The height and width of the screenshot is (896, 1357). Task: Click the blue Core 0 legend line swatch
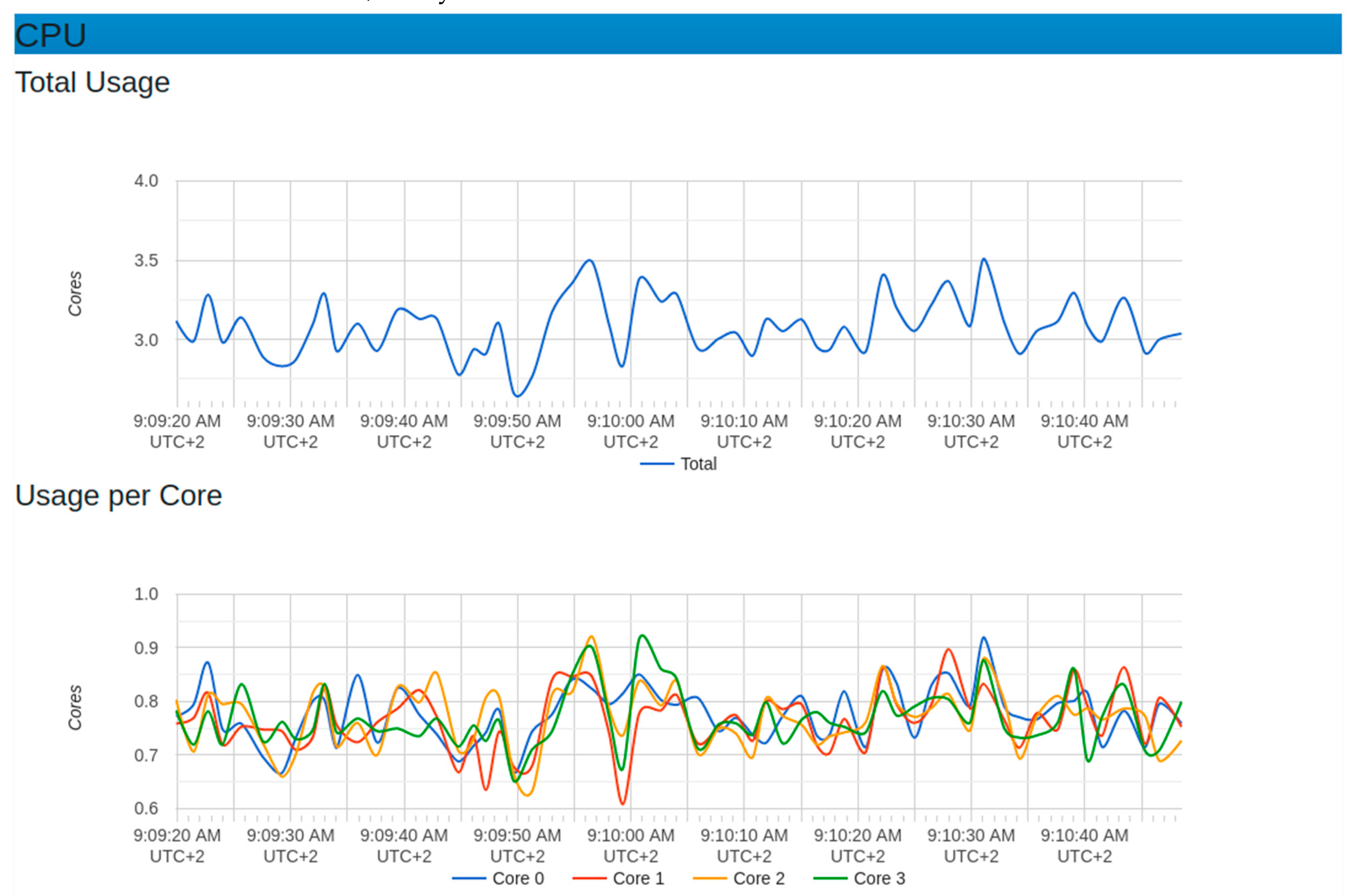[x=469, y=878]
